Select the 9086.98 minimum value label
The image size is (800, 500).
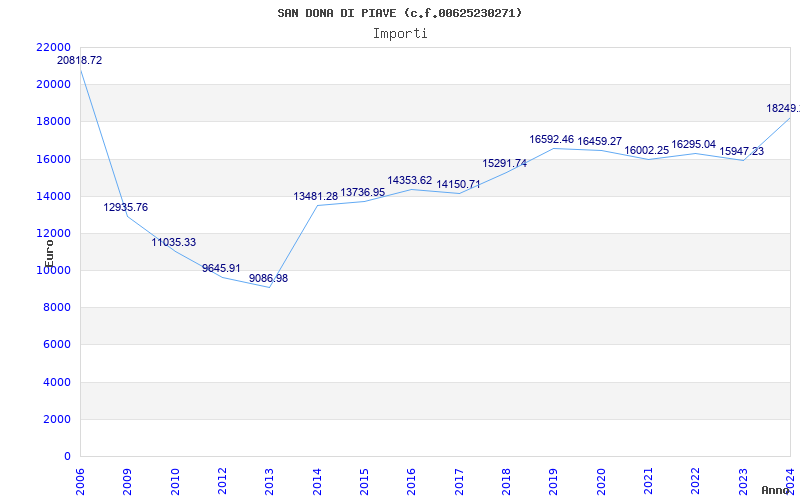coord(268,279)
